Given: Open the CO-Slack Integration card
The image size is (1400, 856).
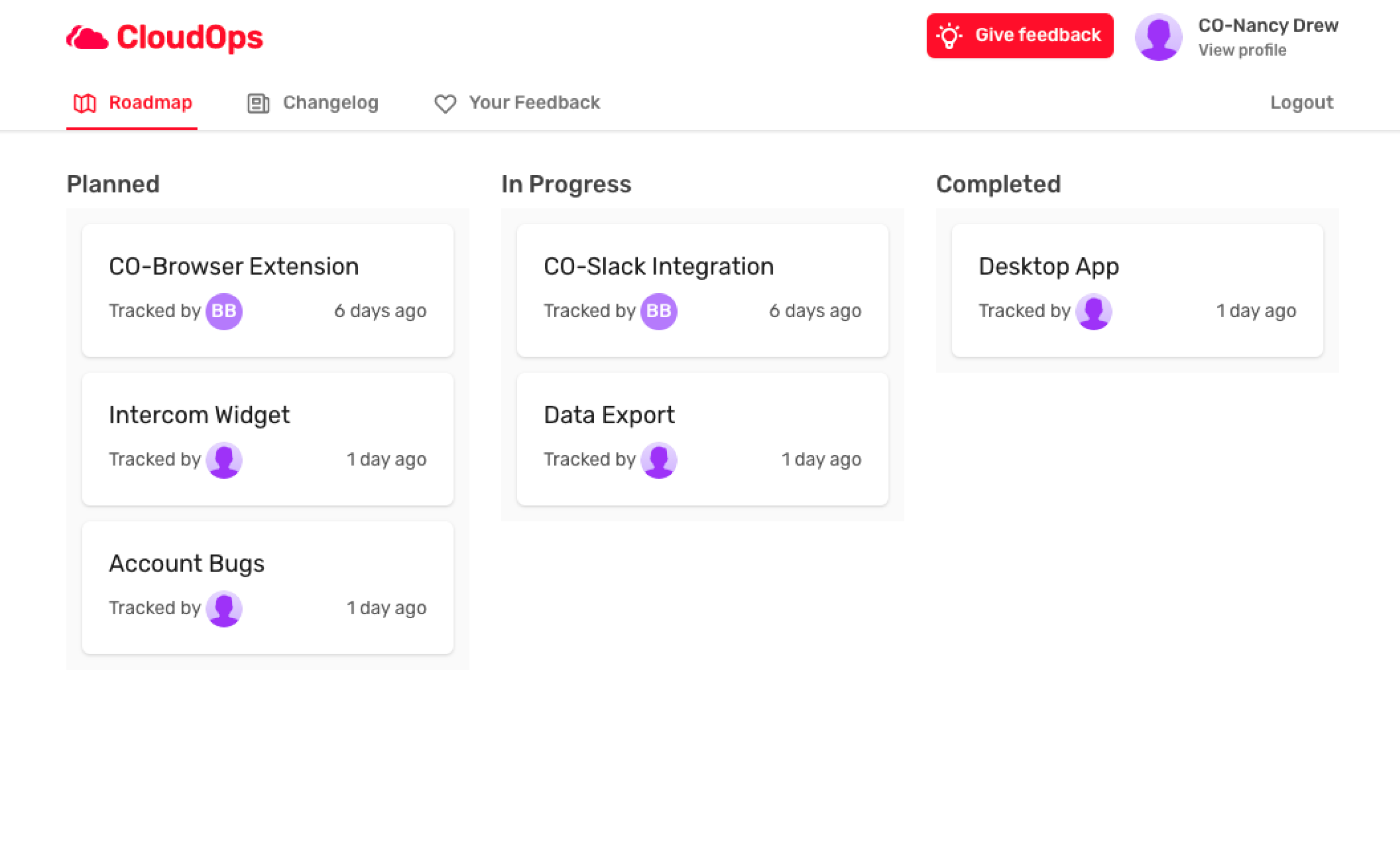Looking at the screenshot, I should (x=702, y=290).
